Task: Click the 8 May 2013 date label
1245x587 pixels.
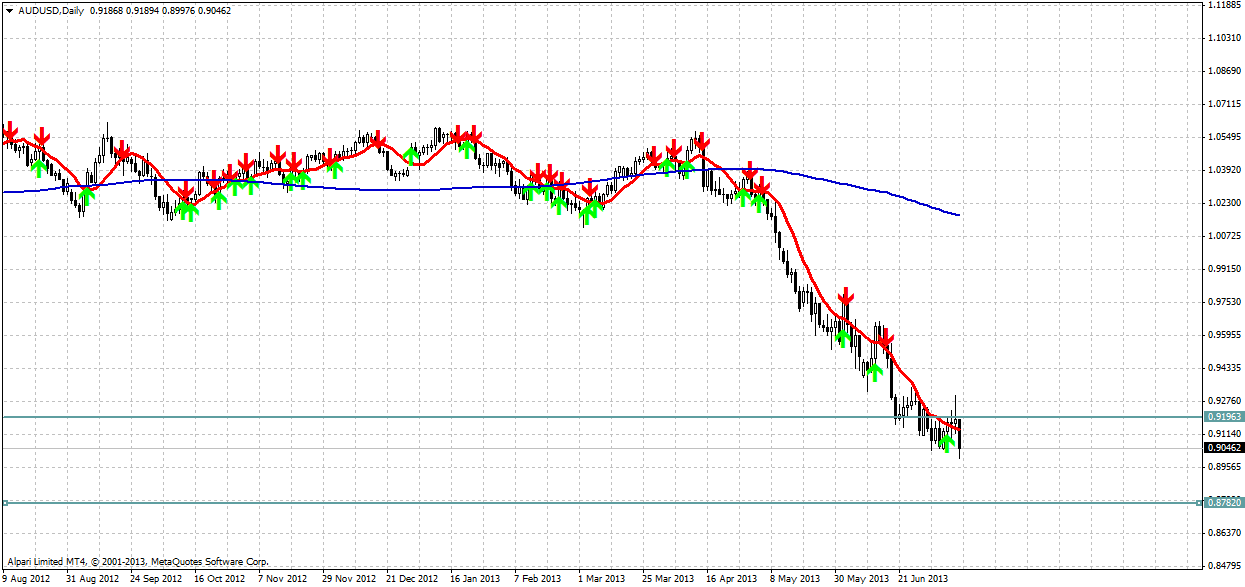Action: point(794,579)
